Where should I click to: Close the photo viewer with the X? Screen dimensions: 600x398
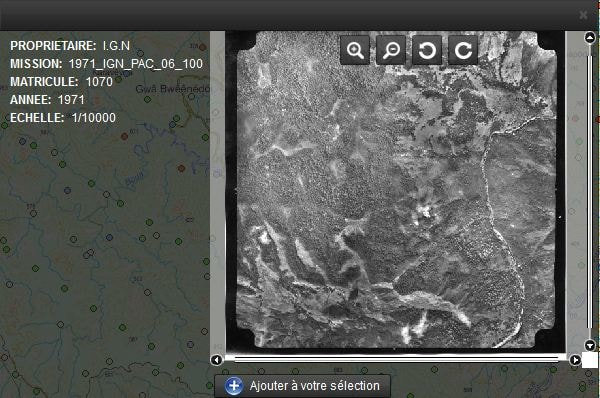pyautogui.click(x=583, y=15)
